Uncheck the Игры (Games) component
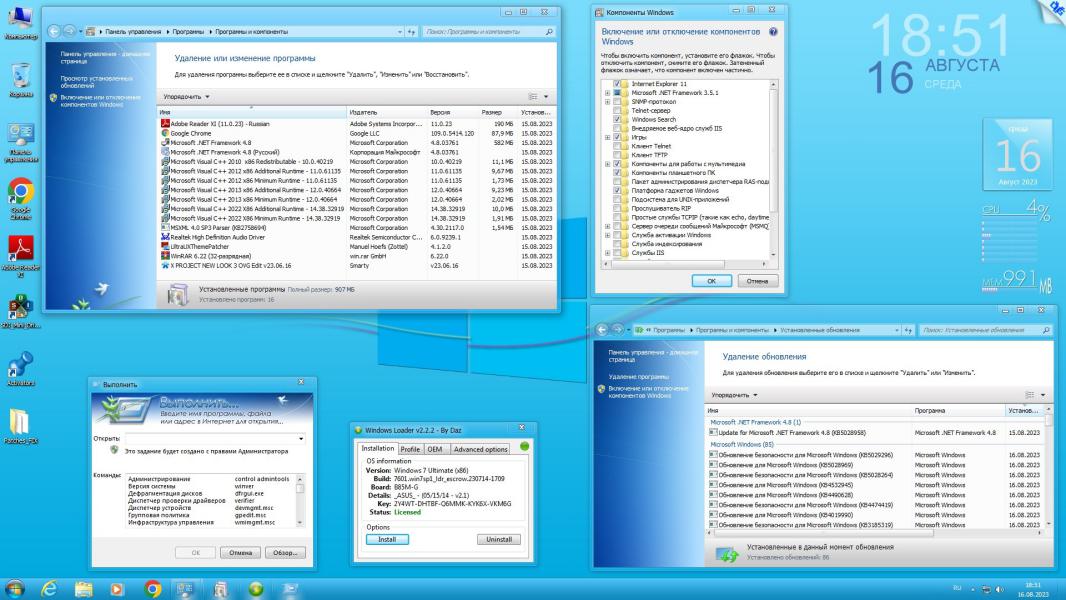 pos(617,137)
